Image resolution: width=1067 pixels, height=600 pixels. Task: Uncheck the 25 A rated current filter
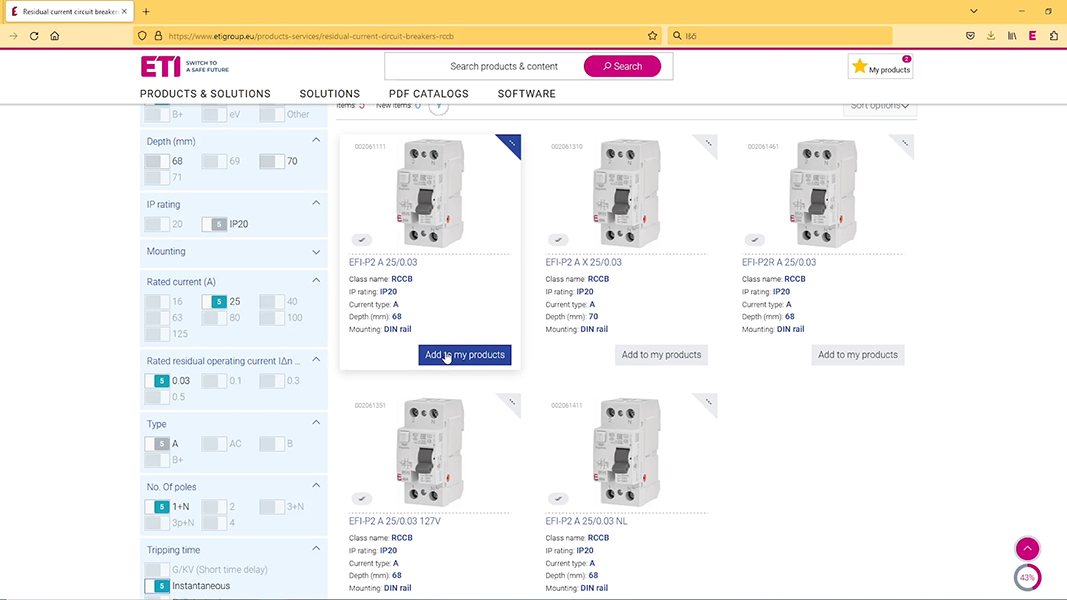pyautogui.click(x=214, y=301)
